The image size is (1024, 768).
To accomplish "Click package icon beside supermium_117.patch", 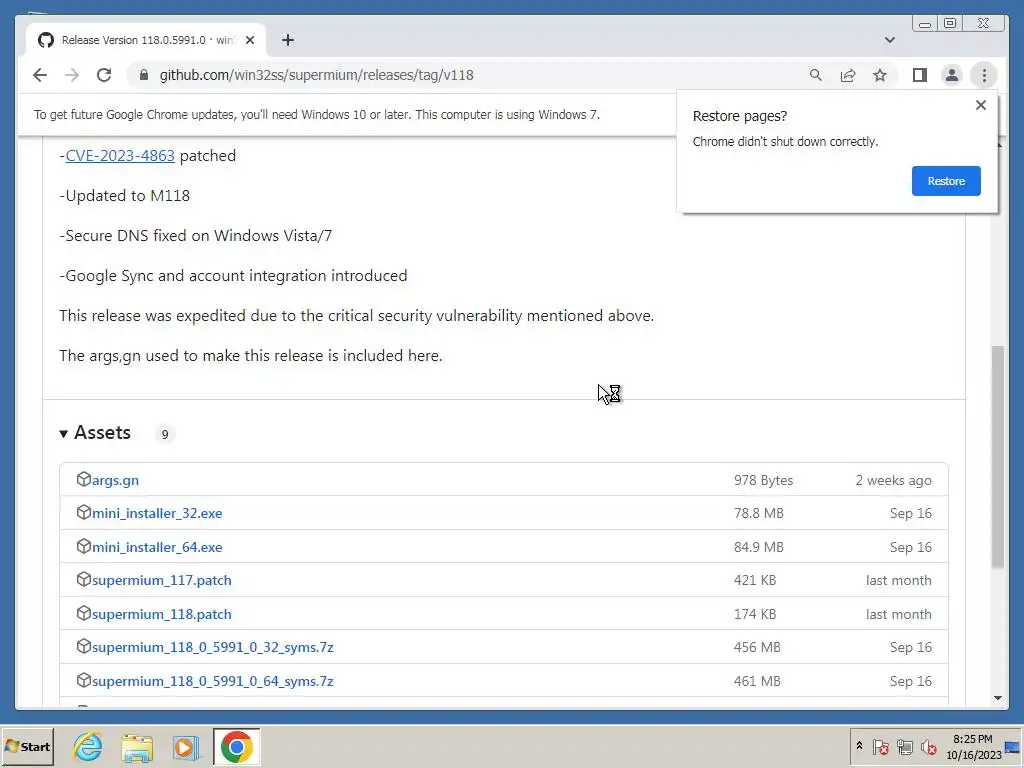I will pyautogui.click(x=84, y=580).
